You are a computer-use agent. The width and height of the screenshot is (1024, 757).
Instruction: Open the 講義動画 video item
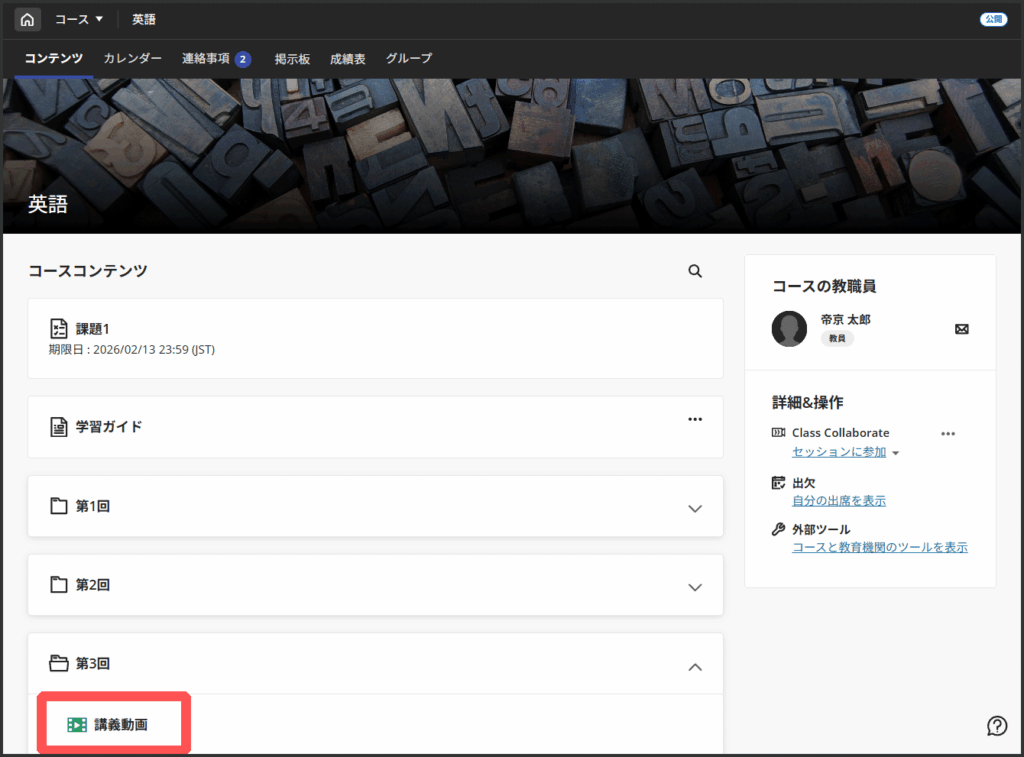point(121,725)
